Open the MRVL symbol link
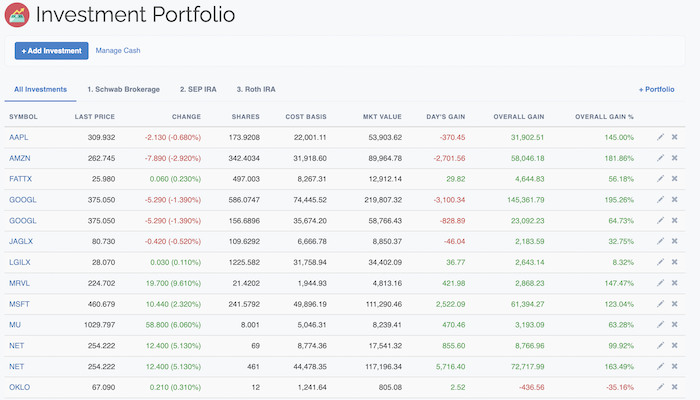This screenshot has height=400, width=700. (x=19, y=283)
